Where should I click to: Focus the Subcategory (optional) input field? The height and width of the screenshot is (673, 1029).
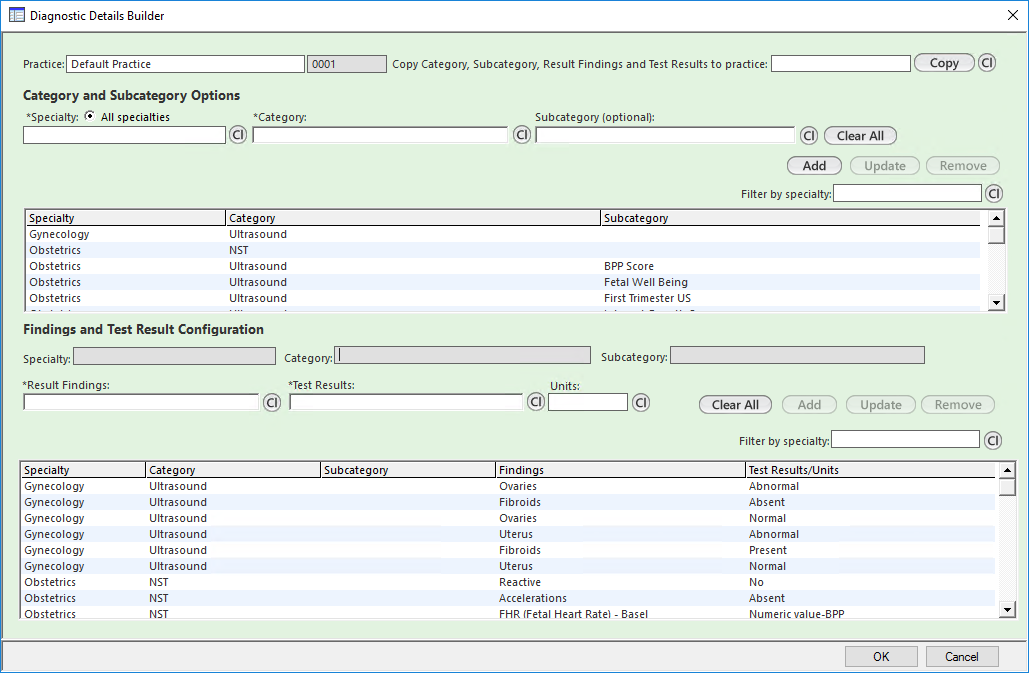coord(665,135)
